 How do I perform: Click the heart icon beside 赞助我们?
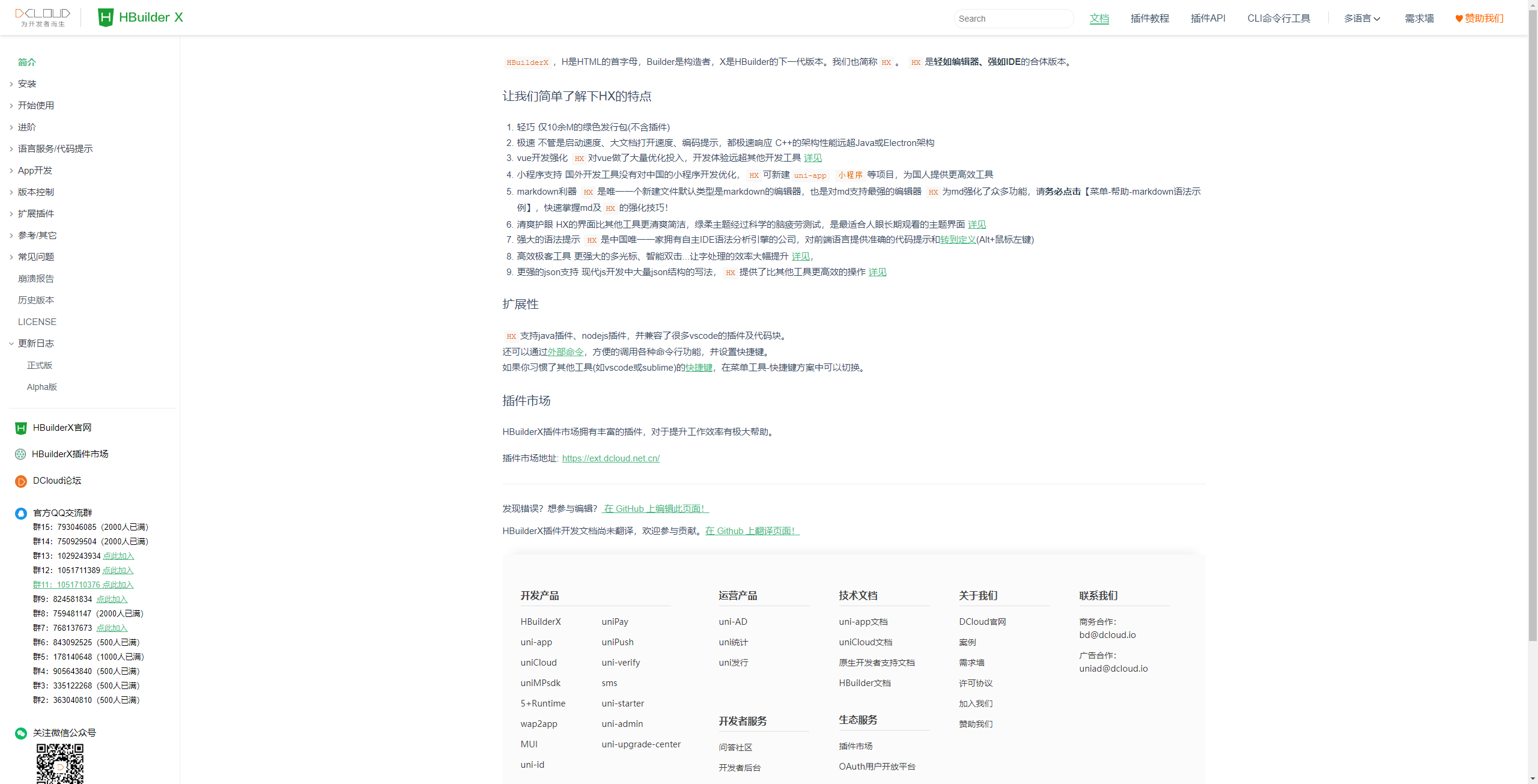pyautogui.click(x=1458, y=19)
